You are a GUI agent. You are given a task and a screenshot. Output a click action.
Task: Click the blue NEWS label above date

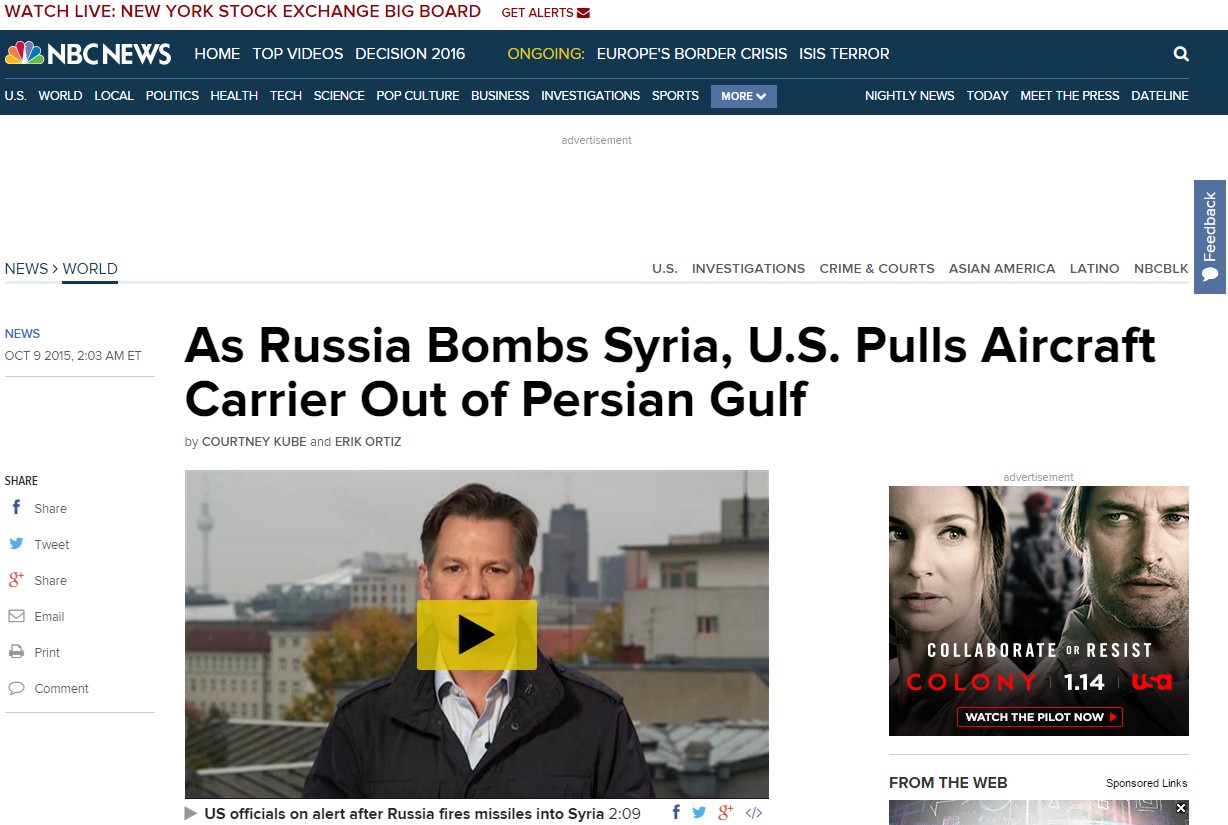click(22, 334)
